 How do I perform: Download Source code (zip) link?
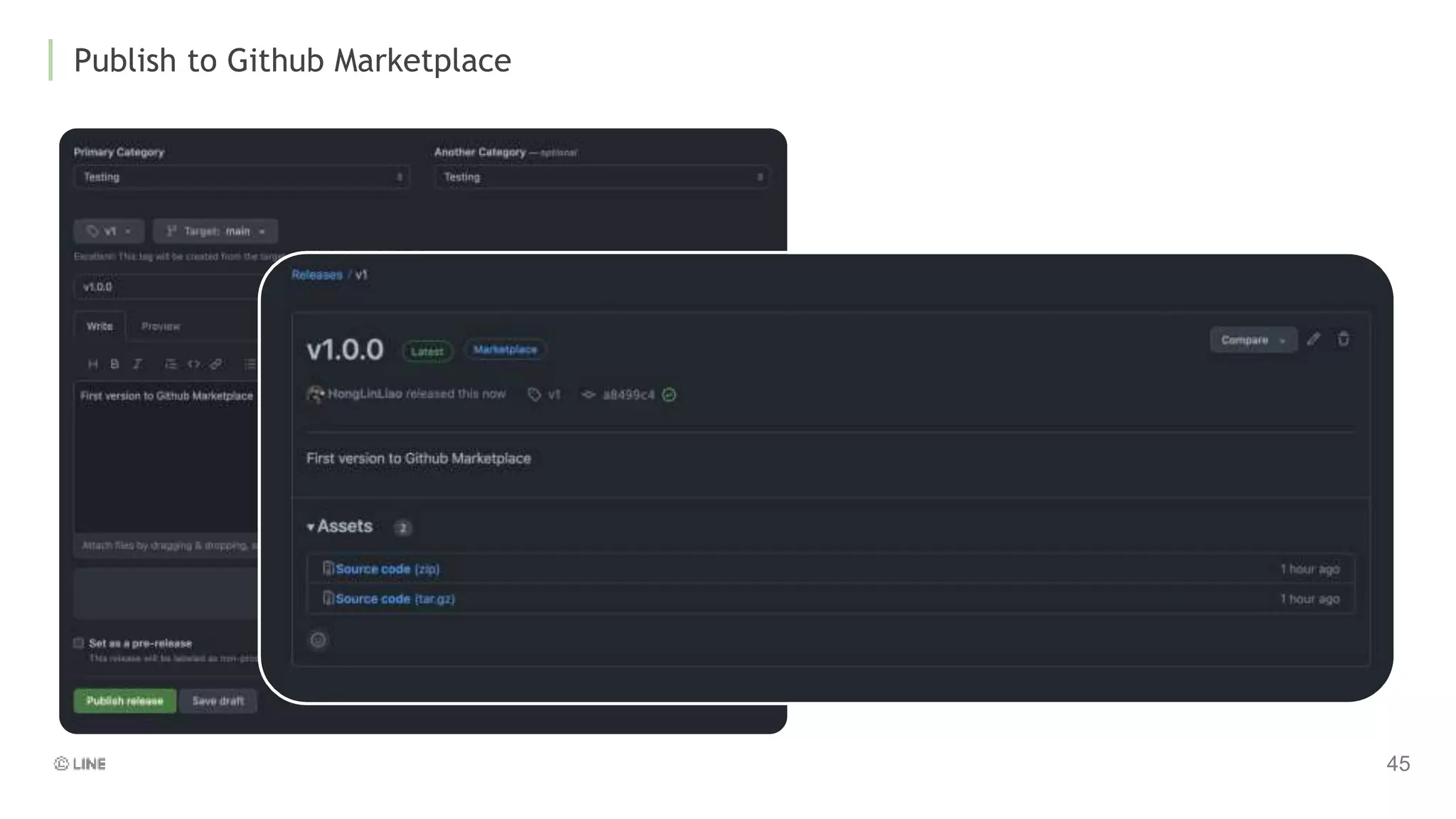click(387, 569)
